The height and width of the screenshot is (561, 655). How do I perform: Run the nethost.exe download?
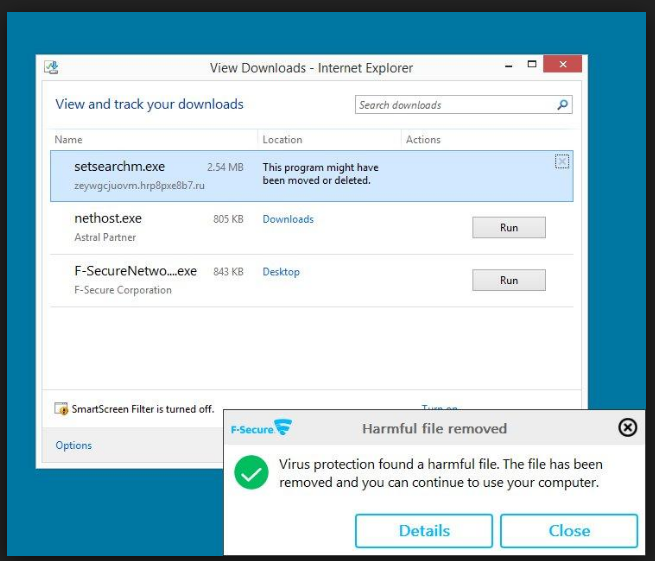[x=508, y=228]
